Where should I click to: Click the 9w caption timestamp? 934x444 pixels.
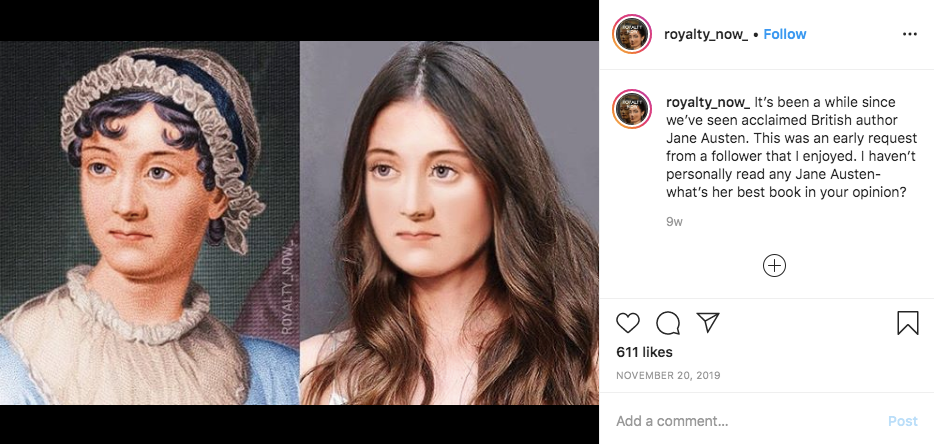pyautogui.click(x=674, y=221)
